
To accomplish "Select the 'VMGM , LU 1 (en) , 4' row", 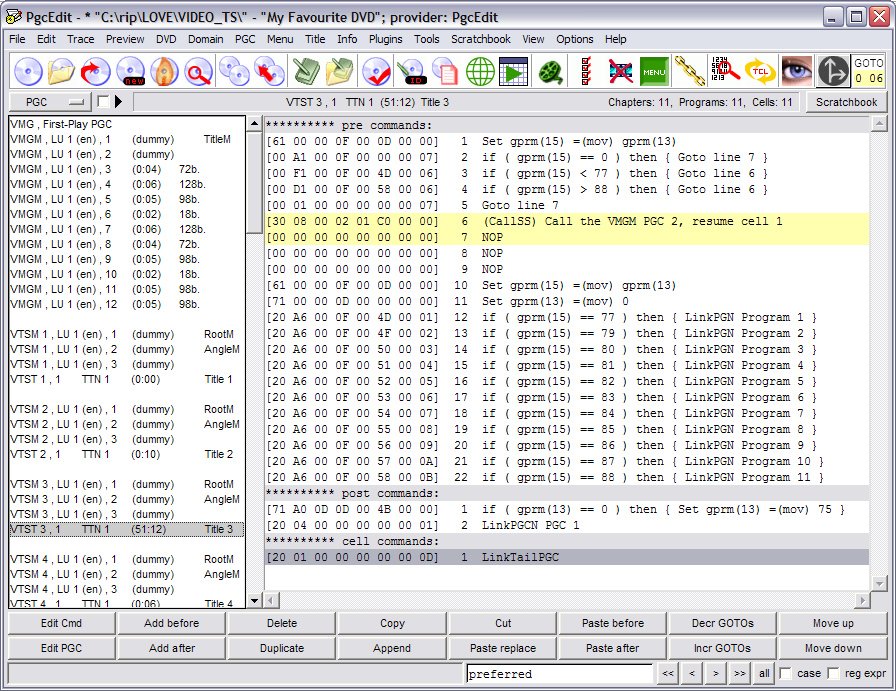I will click(127, 184).
